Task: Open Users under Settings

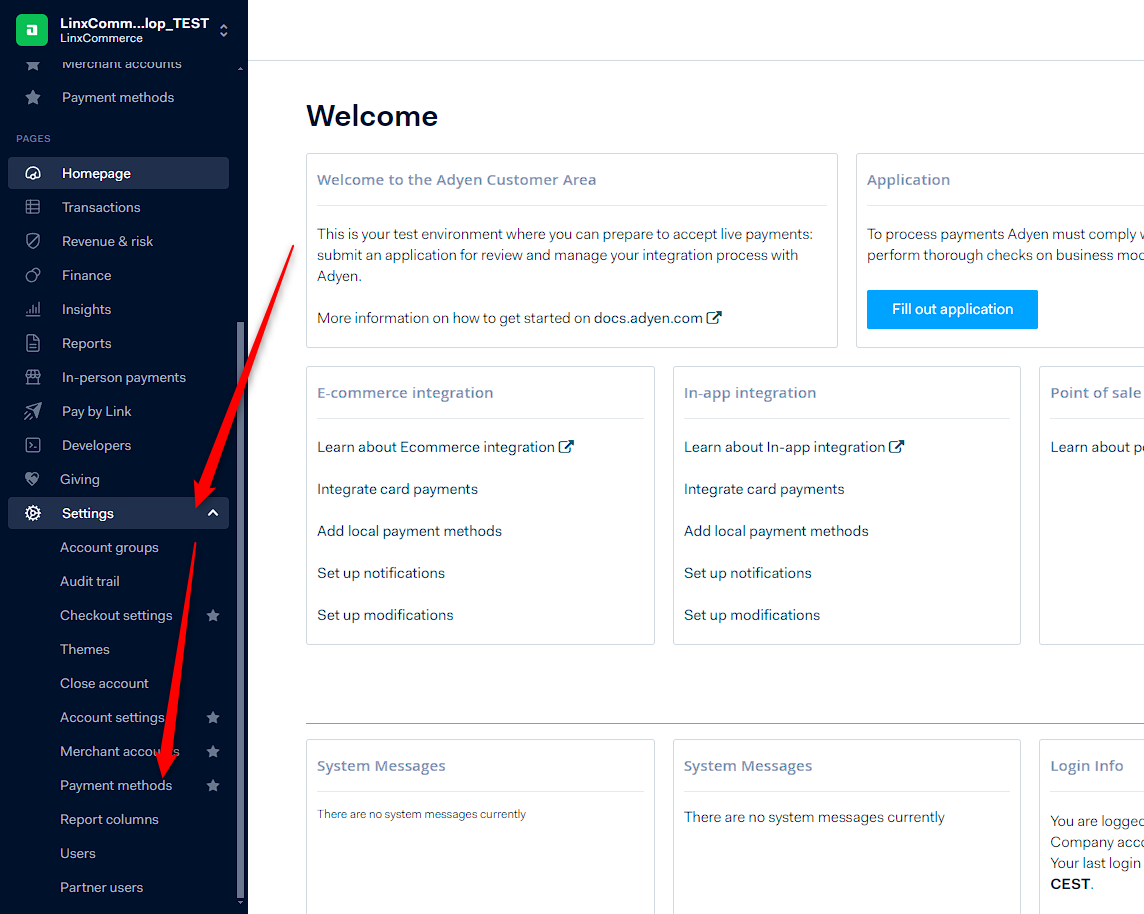Action: click(x=77, y=853)
